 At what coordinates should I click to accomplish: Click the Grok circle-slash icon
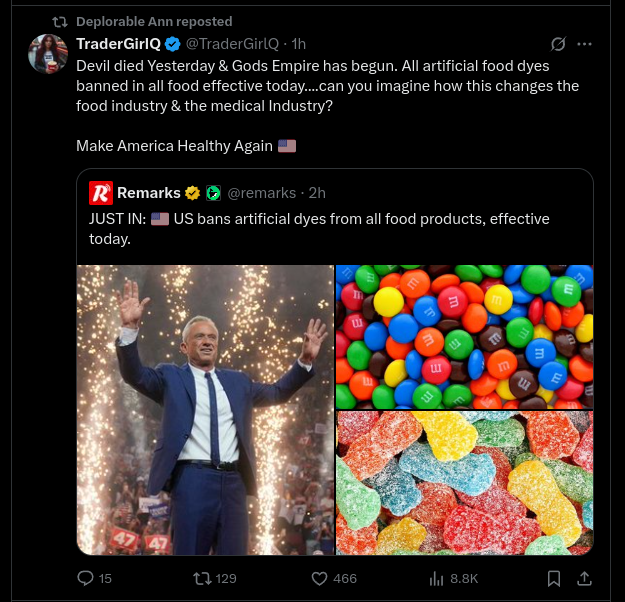click(559, 44)
